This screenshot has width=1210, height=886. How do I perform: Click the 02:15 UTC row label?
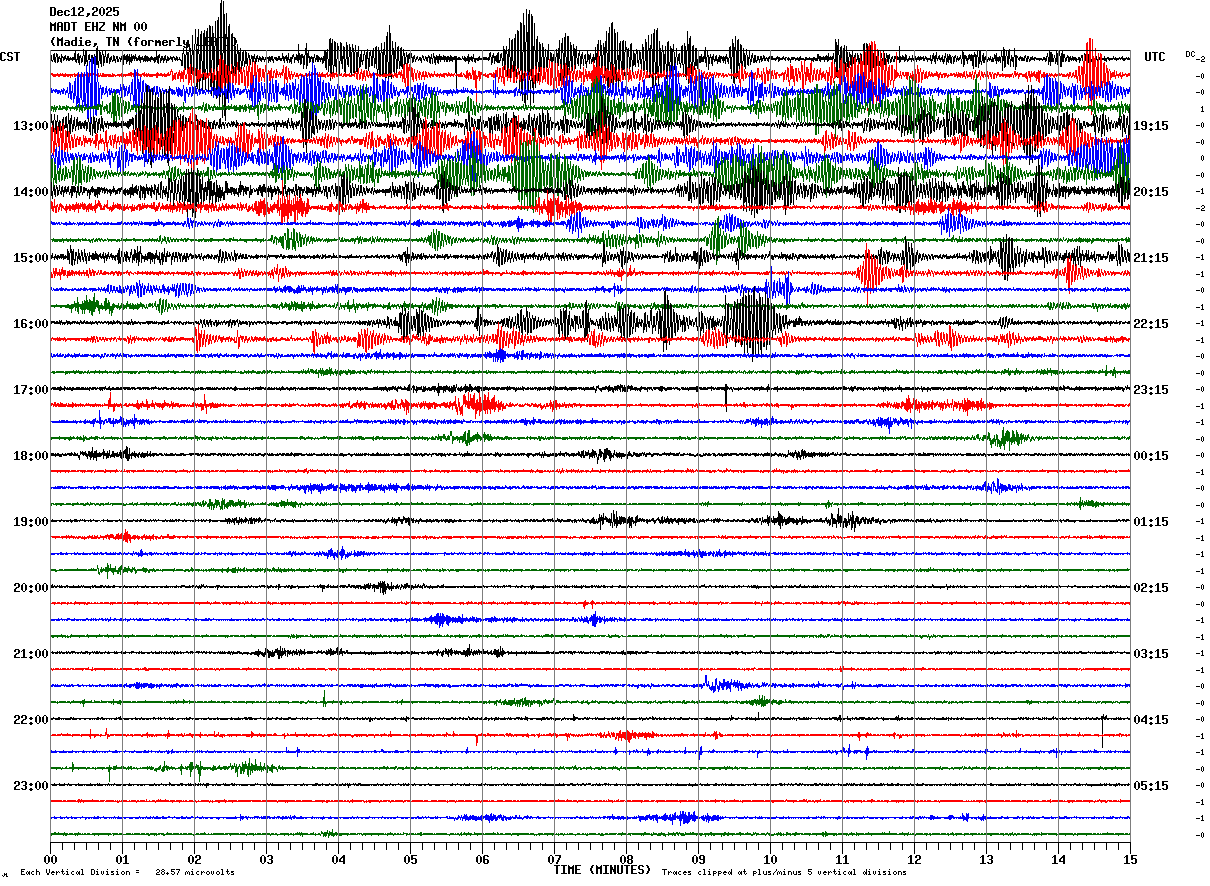coord(1150,588)
